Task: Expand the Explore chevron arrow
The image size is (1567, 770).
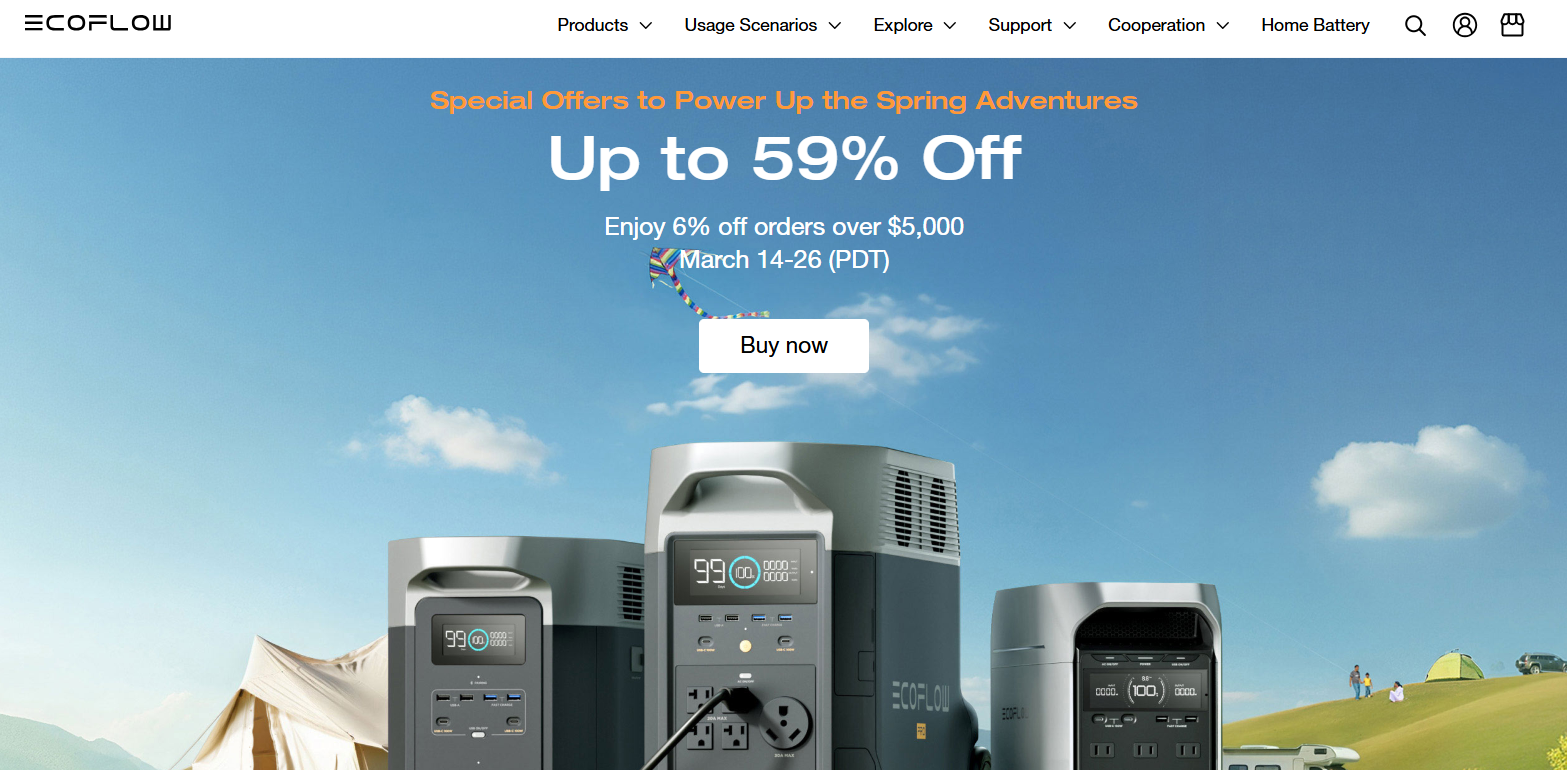Action: (x=949, y=26)
